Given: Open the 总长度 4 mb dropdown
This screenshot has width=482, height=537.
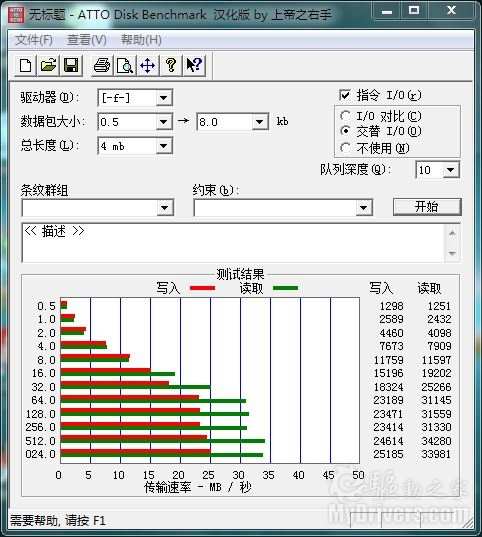Looking at the screenshot, I should coord(164,146).
